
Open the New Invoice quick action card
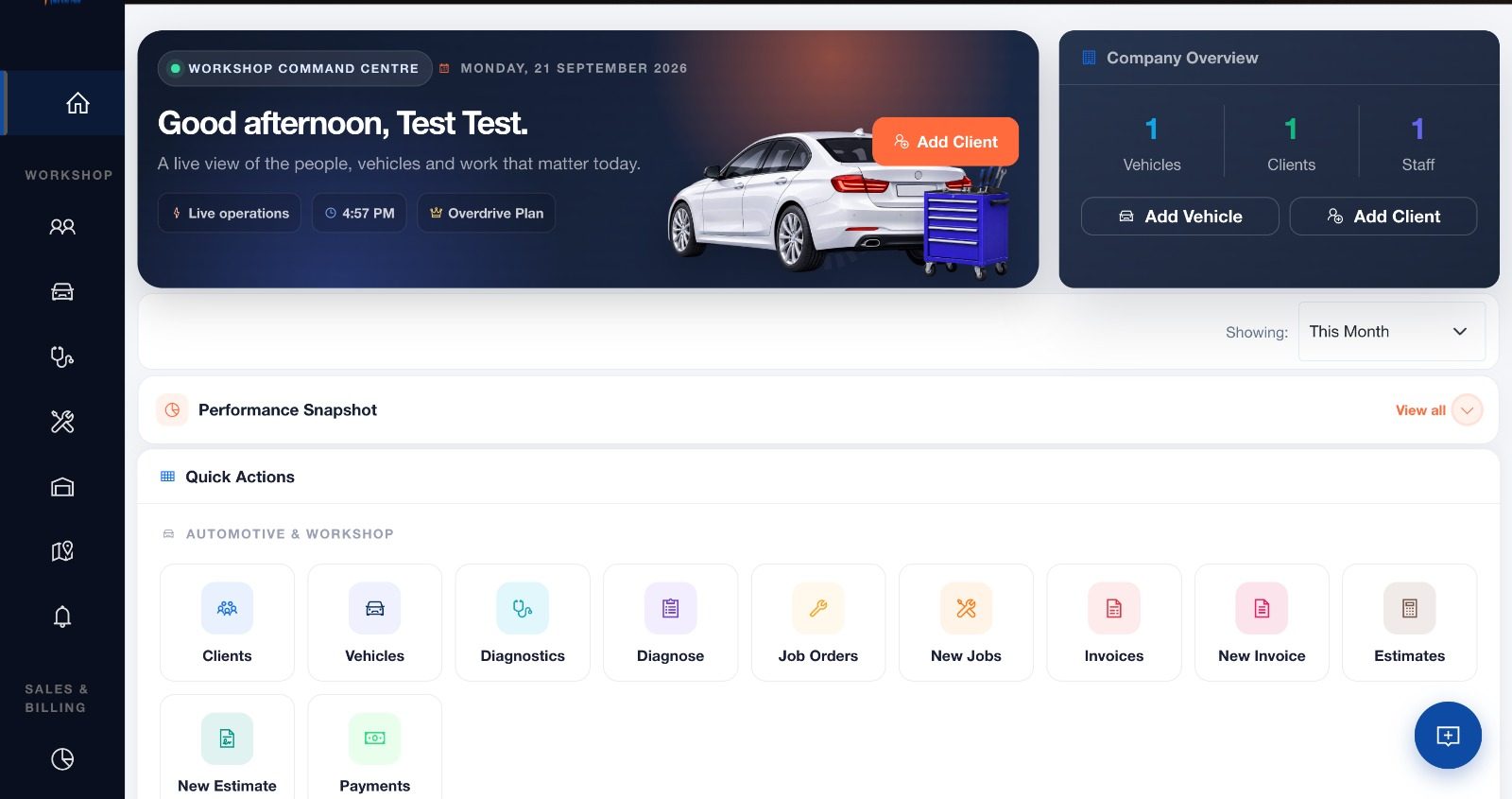(1262, 622)
